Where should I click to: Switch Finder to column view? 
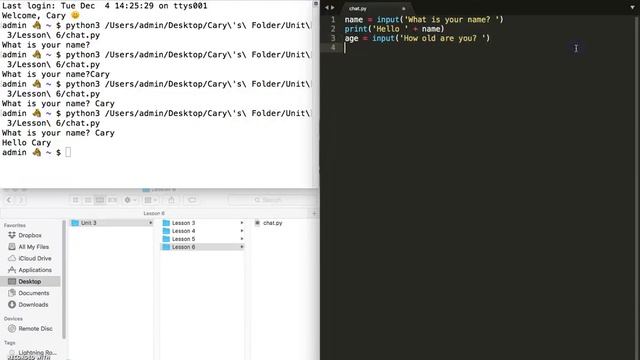100,200
